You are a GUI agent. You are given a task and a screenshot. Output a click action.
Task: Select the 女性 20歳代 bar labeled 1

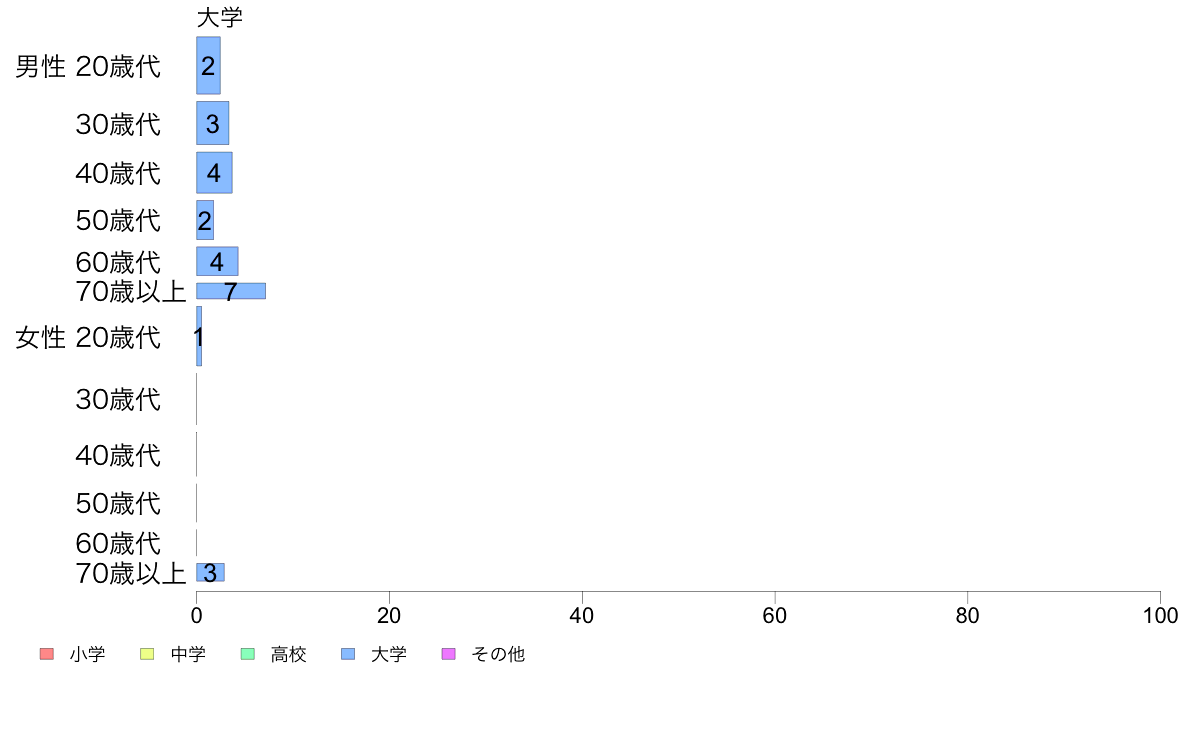[x=199, y=336]
